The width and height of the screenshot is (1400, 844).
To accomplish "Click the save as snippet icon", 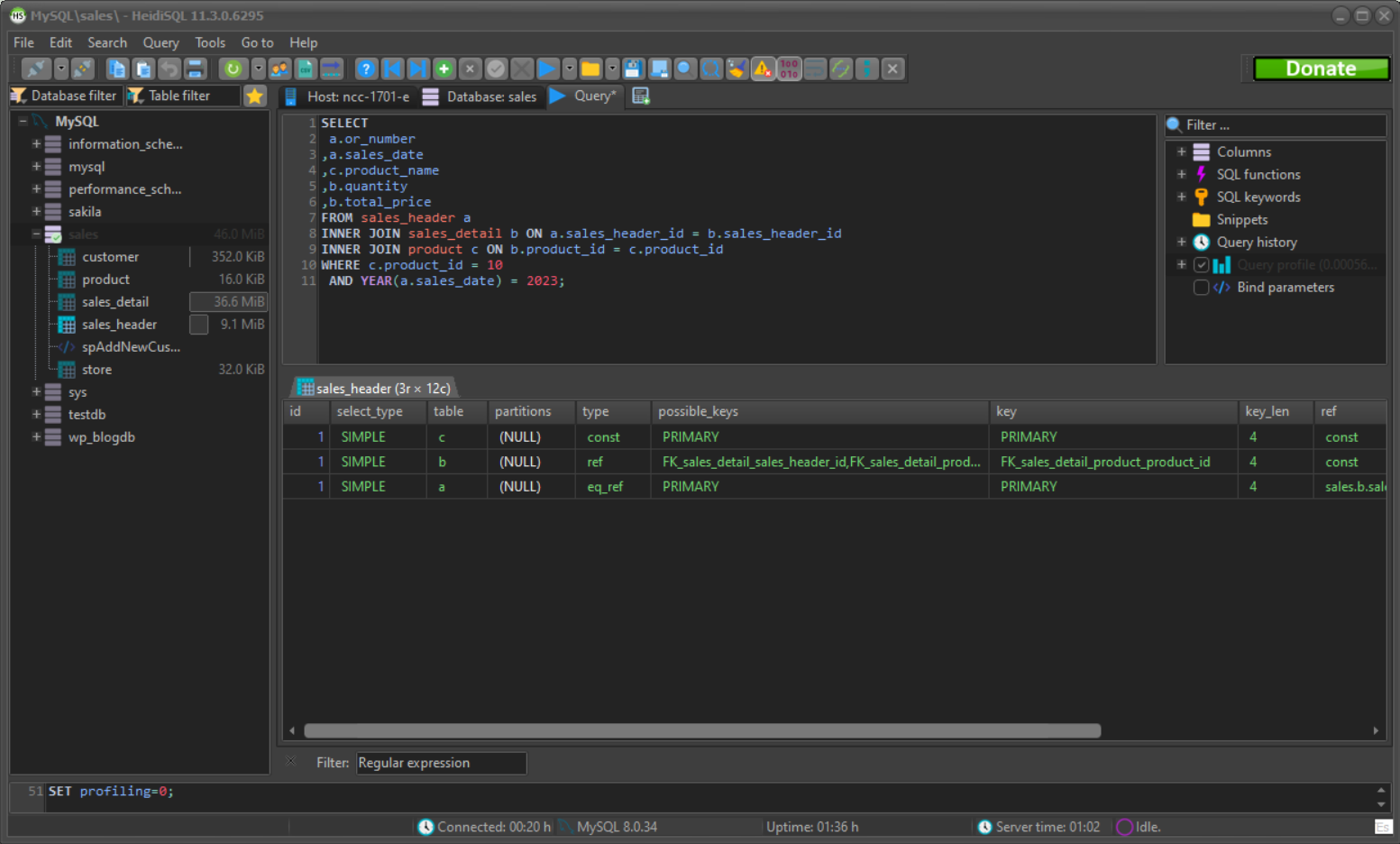I will pos(659,69).
